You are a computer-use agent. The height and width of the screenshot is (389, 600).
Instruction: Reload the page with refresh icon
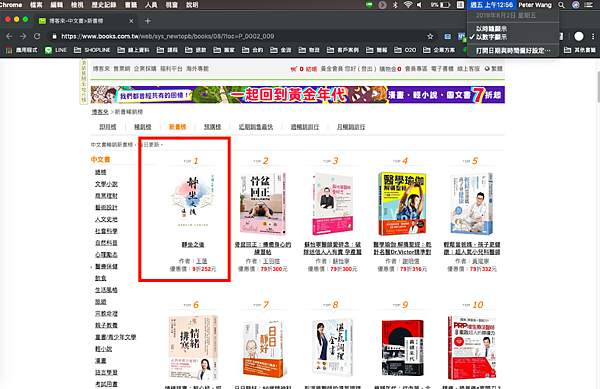tap(37, 36)
